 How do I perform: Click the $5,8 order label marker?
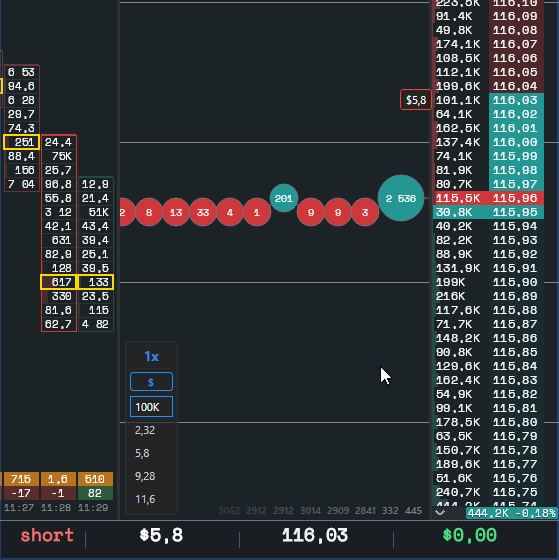pyautogui.click(x=416, y=100)
